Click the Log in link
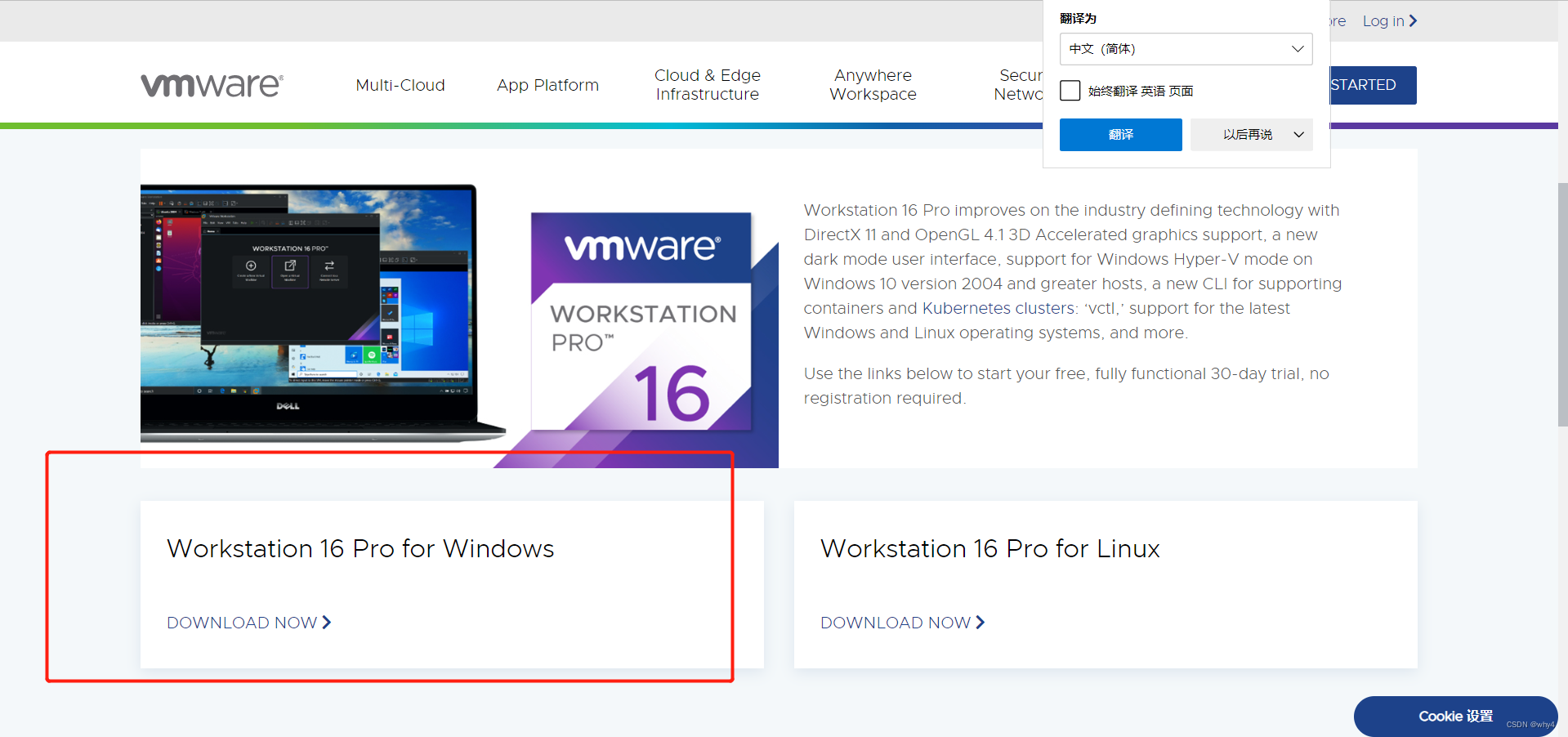Screen dimensions: 1568x737 (1383, 21)
